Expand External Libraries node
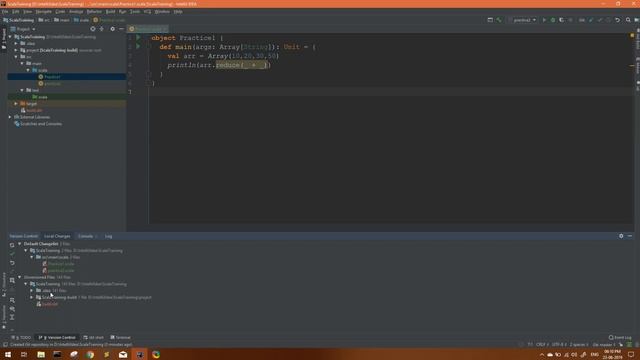The width and height of the screenshot is (640, 360). (10, 117)
